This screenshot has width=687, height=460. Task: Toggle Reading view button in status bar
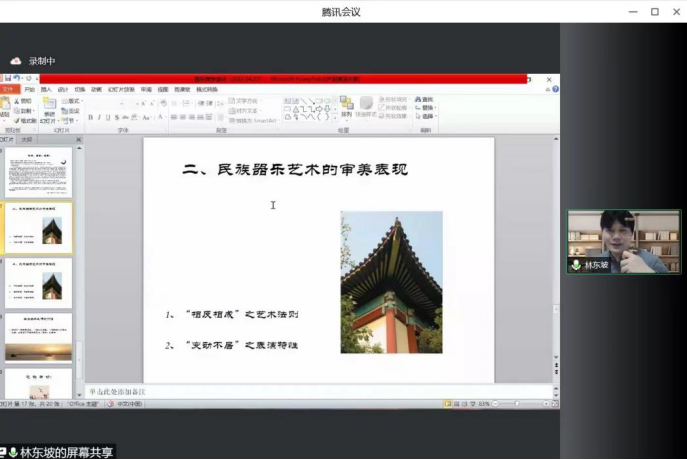[464, 404]
